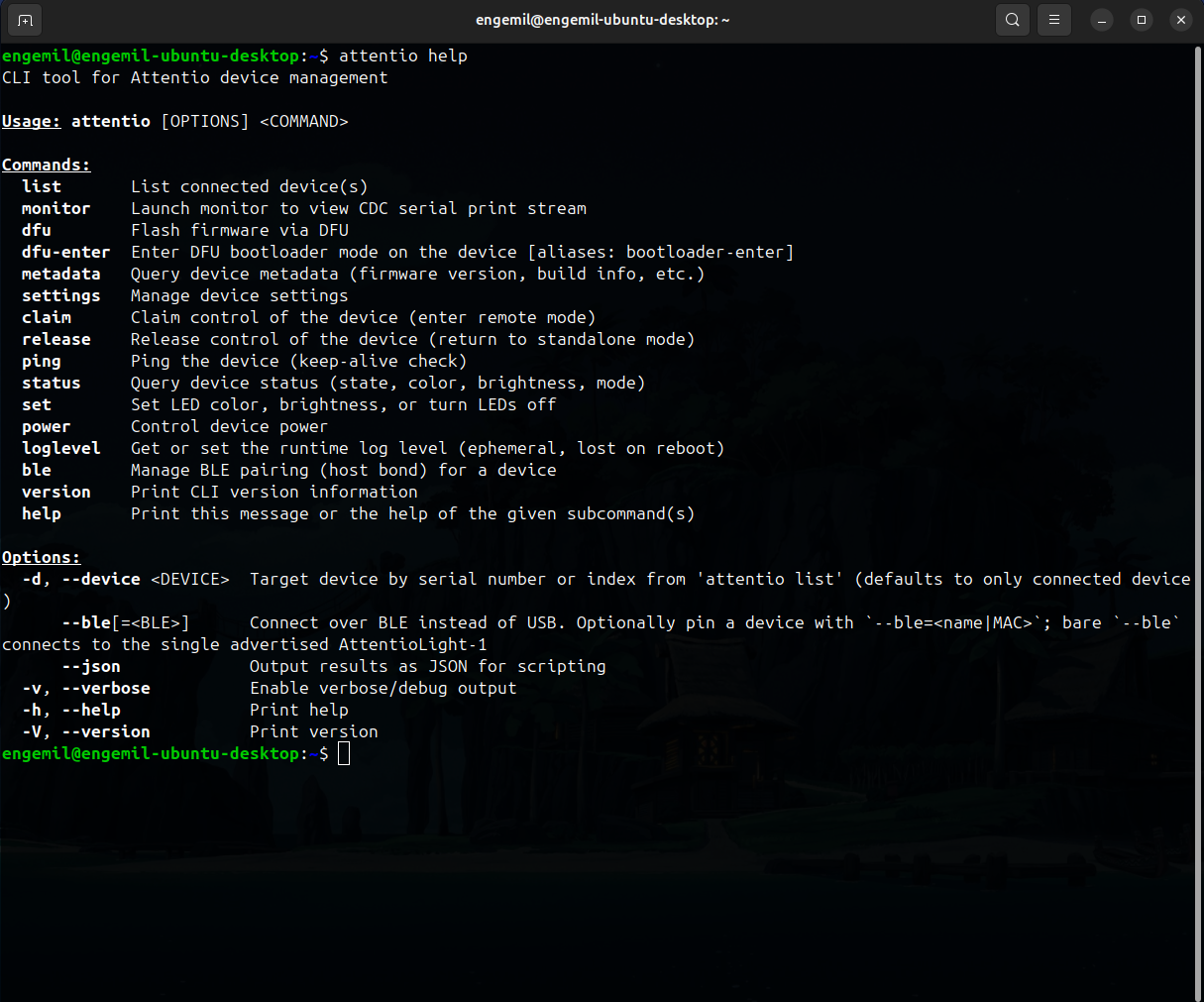Click the 'Commands:' heading
This screenshot has height=1002, width=1204.
(x=47, y=166)
